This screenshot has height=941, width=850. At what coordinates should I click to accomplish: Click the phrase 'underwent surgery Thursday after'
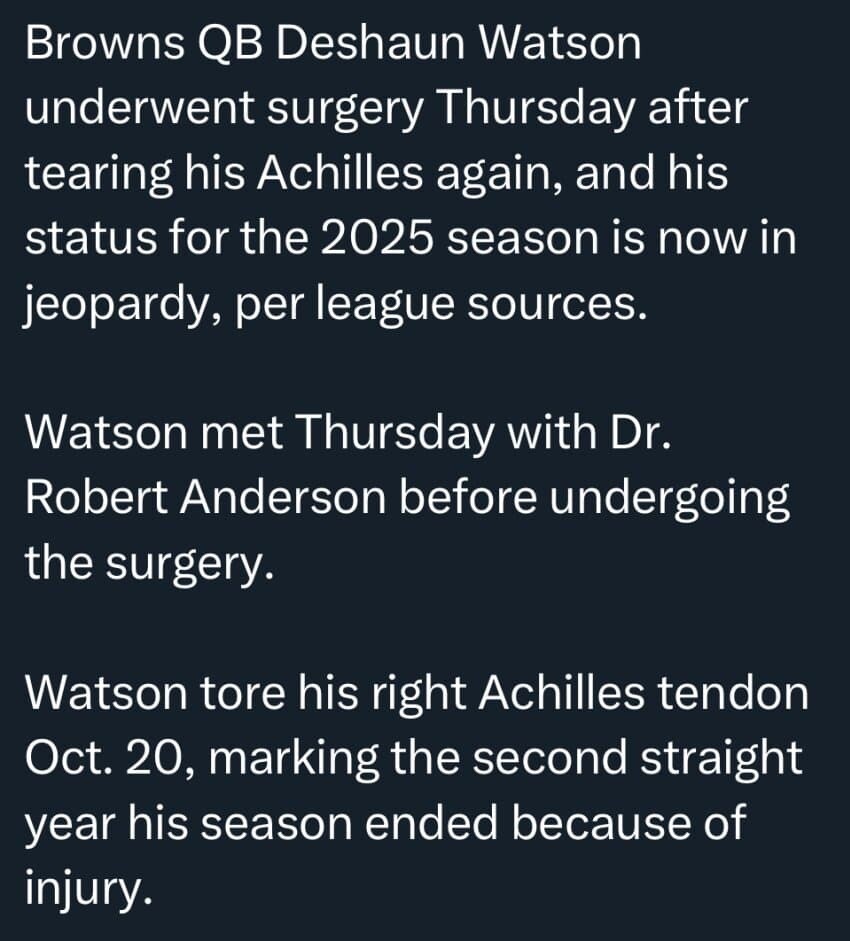[385, 109]
